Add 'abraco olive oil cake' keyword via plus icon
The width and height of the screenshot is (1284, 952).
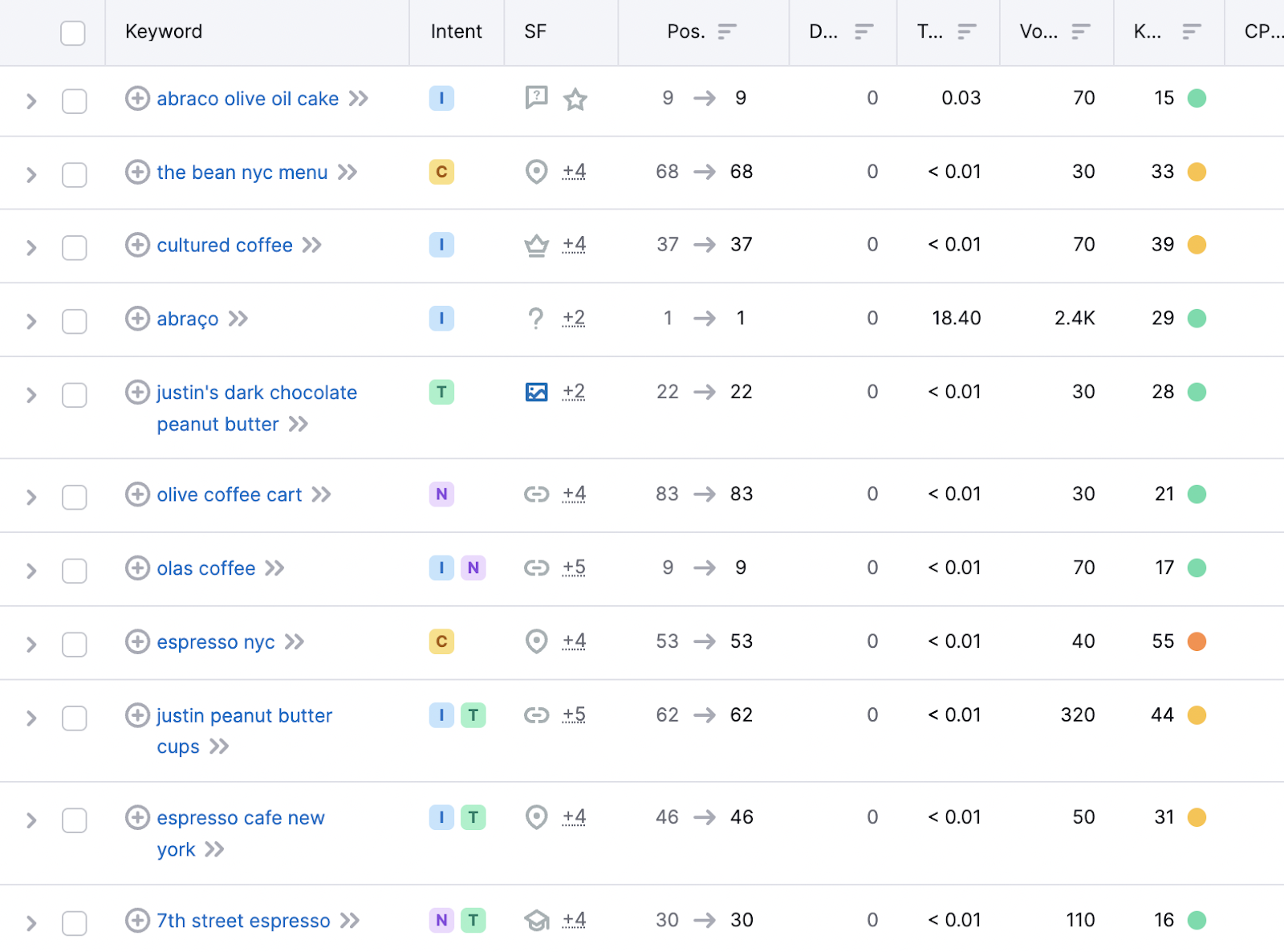point(137,99)
